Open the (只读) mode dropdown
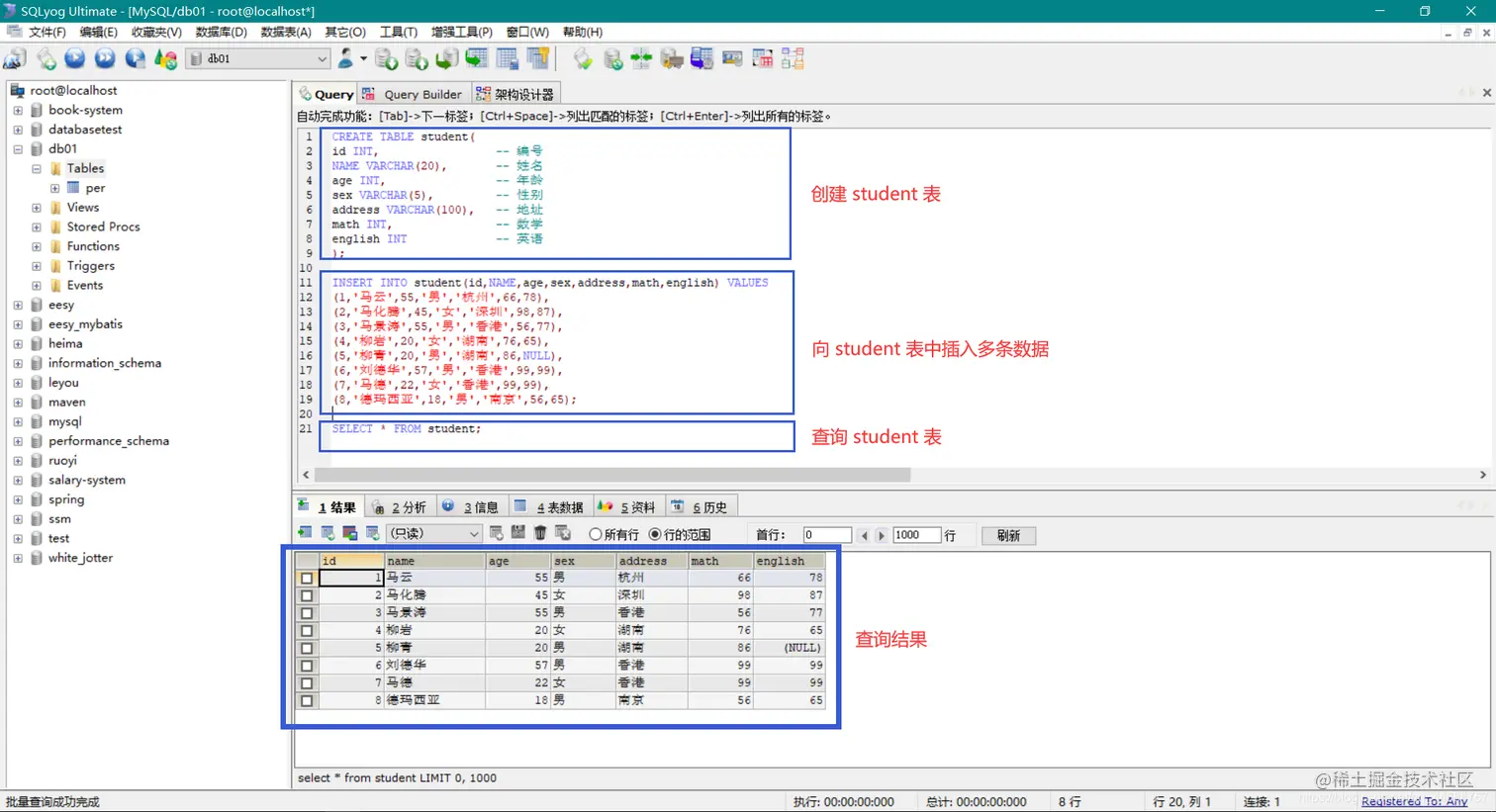The image size is (1496, 812). (474, 534)
